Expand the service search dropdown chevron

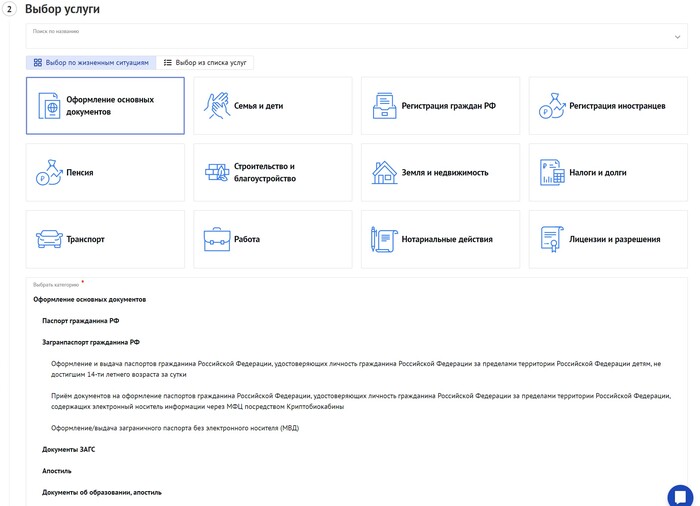[x=677, y=37]
